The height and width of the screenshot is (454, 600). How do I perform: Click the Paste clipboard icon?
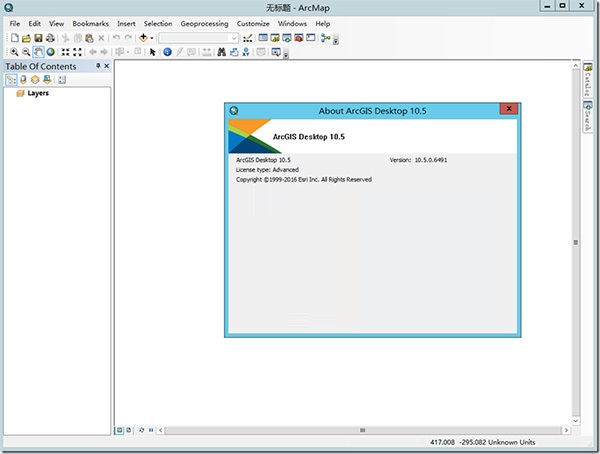89,38
